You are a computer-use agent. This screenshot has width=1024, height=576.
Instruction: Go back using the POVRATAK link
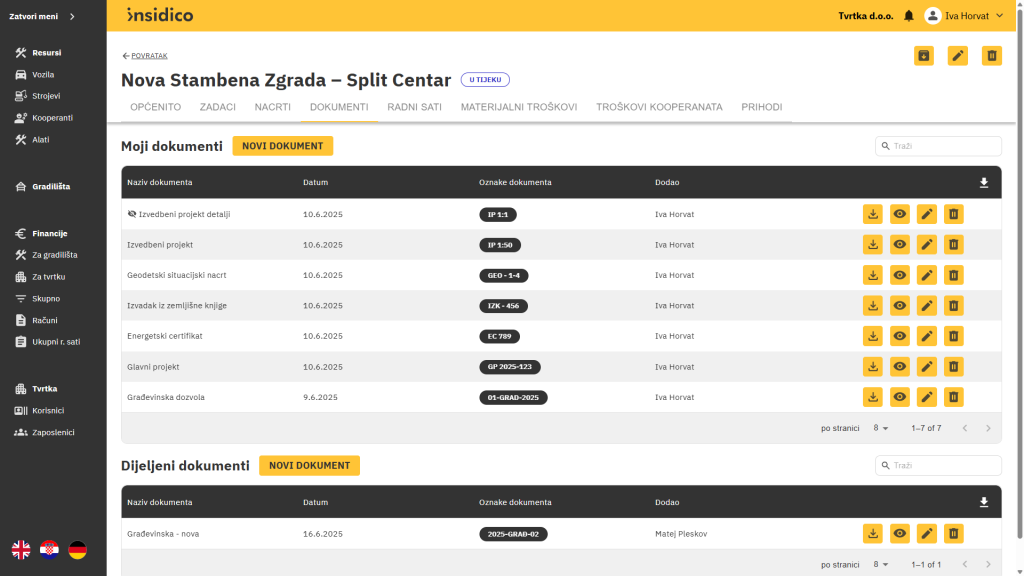tap(145, 56)
